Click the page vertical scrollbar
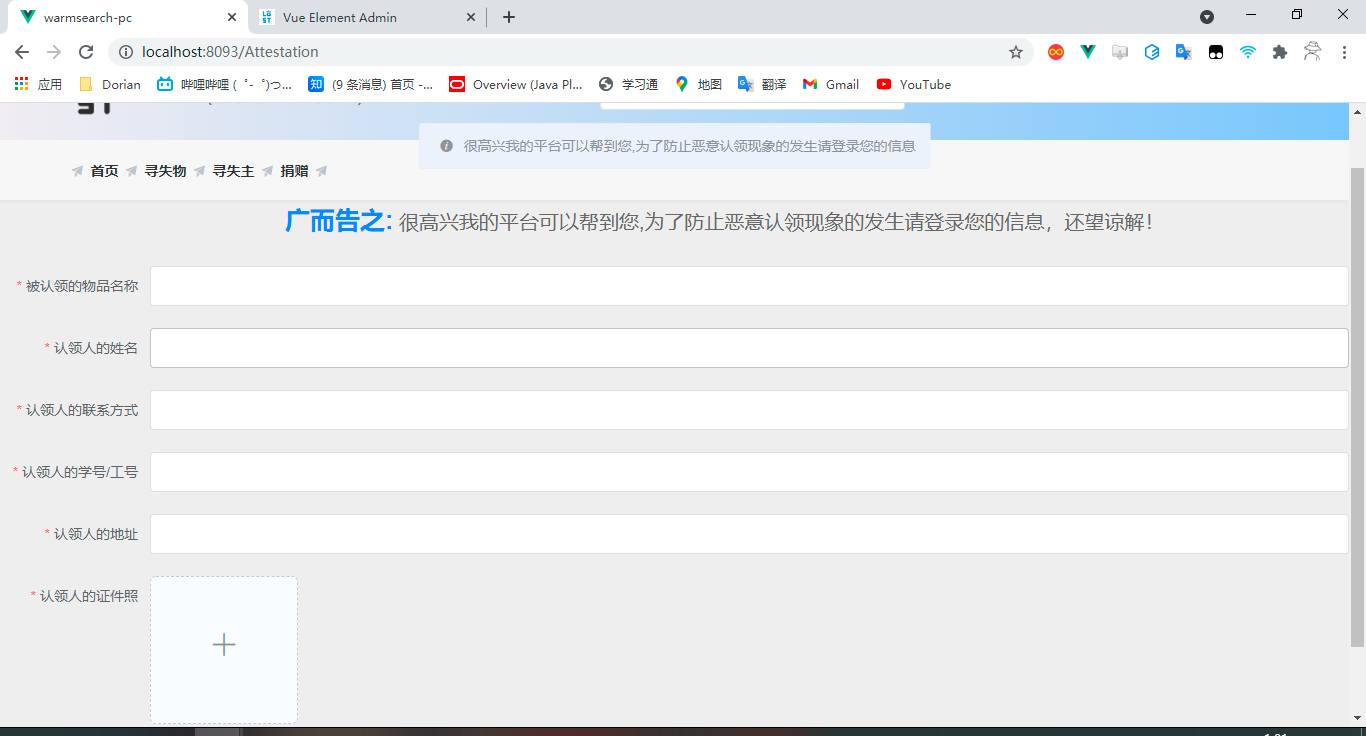The height and width of the screenshot is (736, 1366). [1357, 407]
